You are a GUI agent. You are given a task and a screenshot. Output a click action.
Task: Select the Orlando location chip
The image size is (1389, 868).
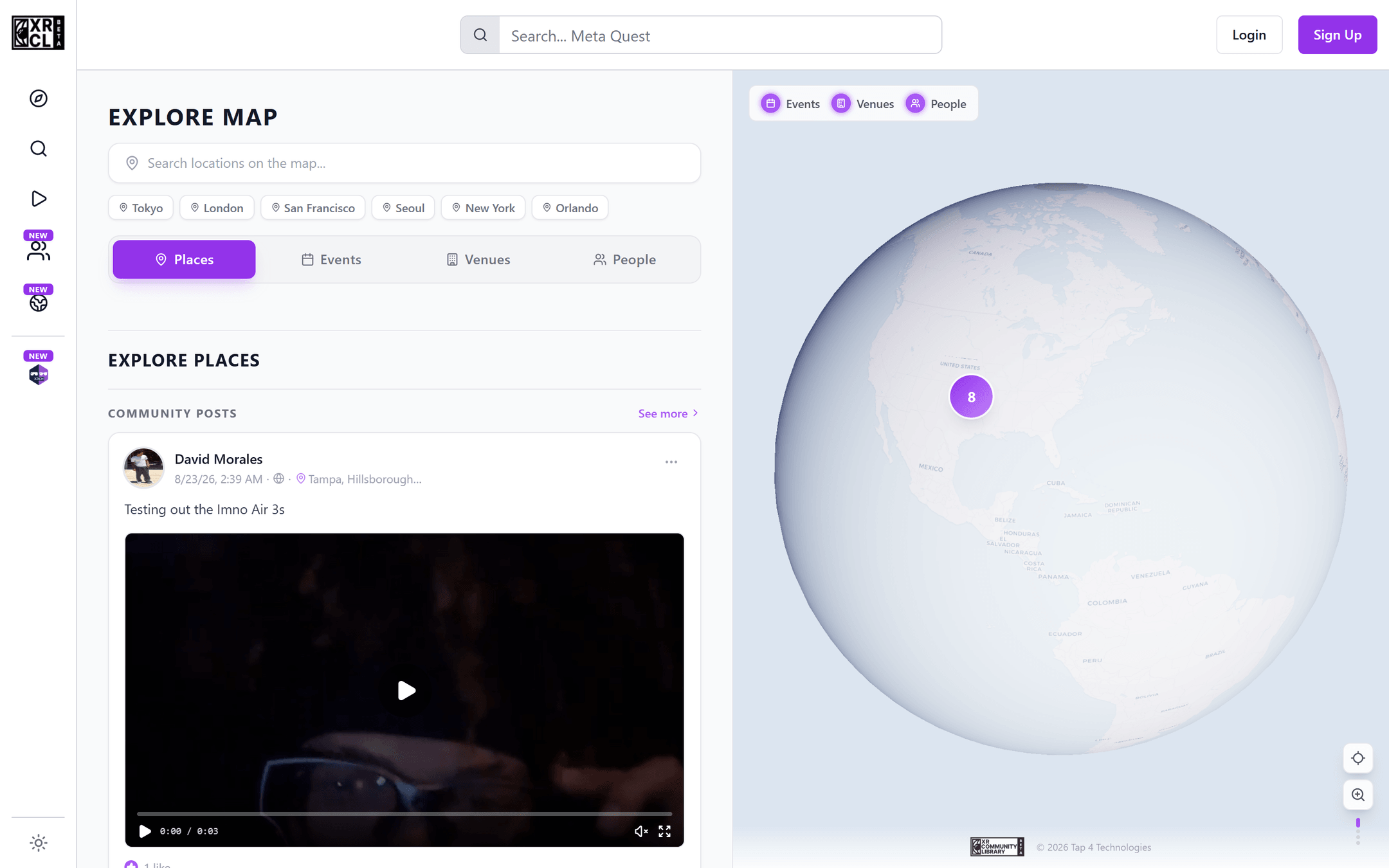click(x=570, y=208)
